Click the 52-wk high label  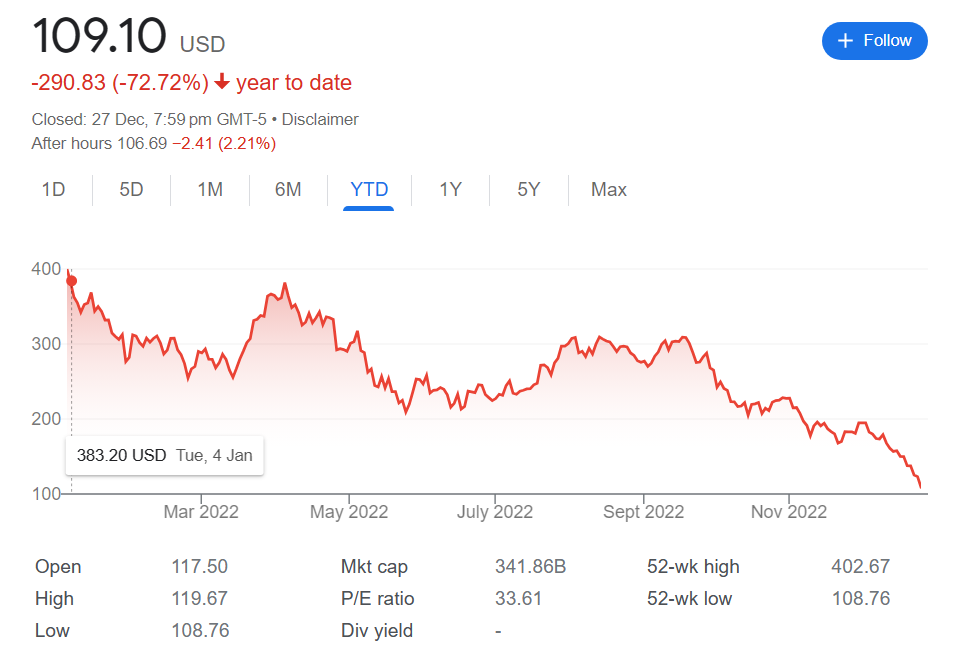pyautogui.click(x=693, y=567)
